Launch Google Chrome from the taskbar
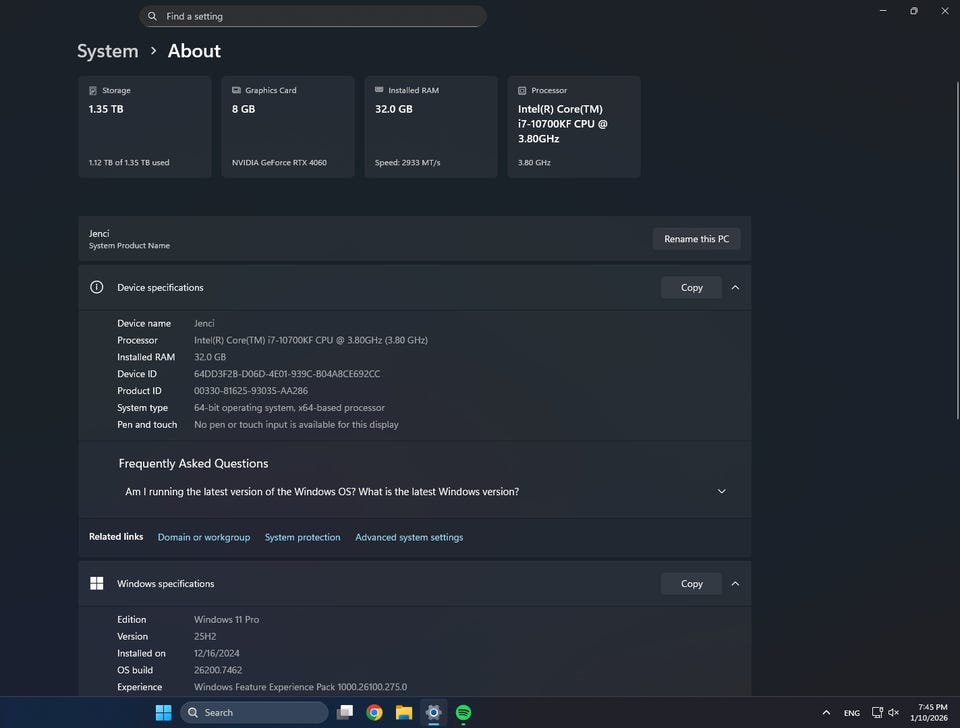 pos(374,712)
